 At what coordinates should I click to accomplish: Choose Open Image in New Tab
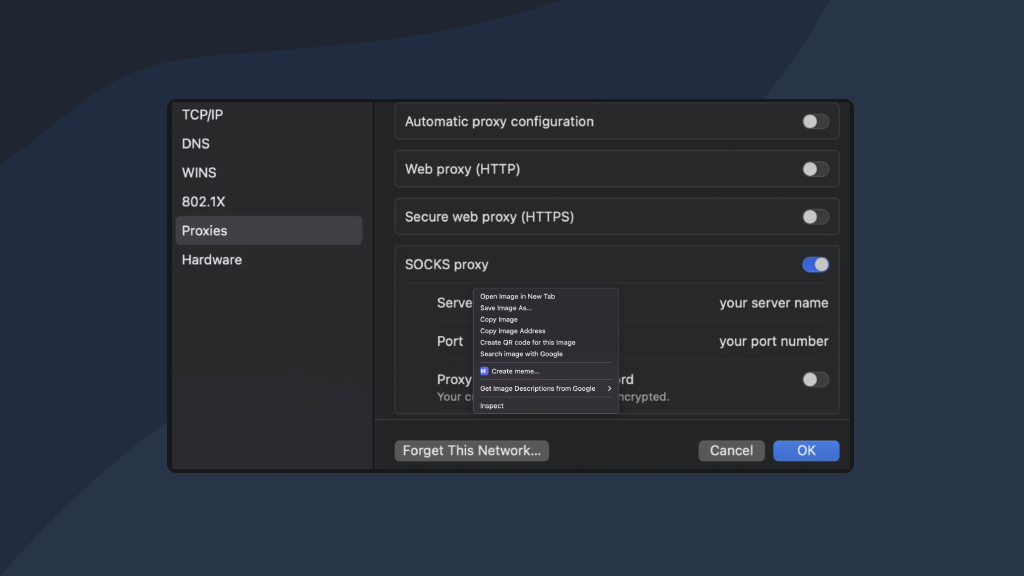pyautogui.click(x=517, y=296)
